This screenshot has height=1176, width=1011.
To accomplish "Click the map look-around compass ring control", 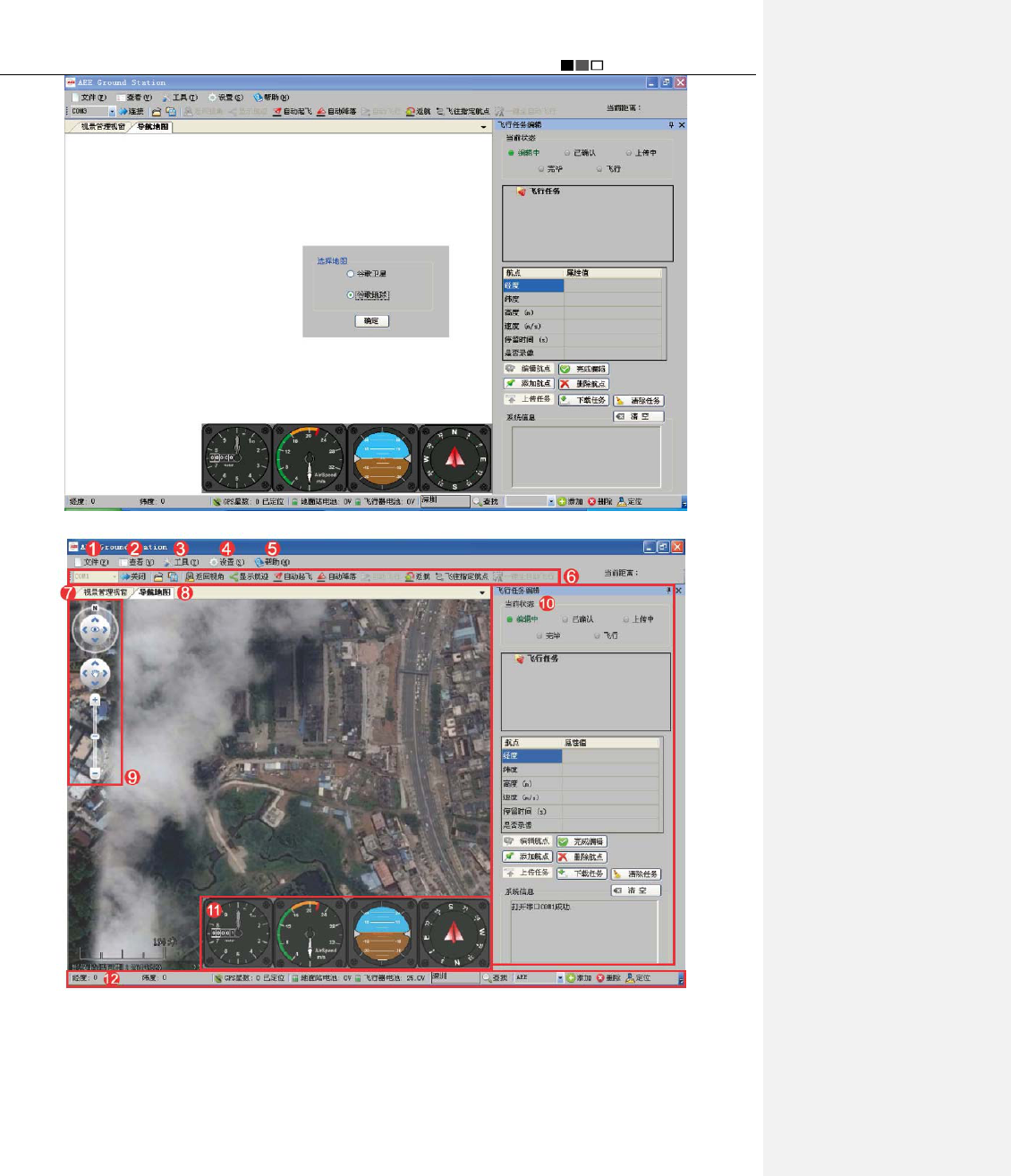I will [x=96, y=630].
